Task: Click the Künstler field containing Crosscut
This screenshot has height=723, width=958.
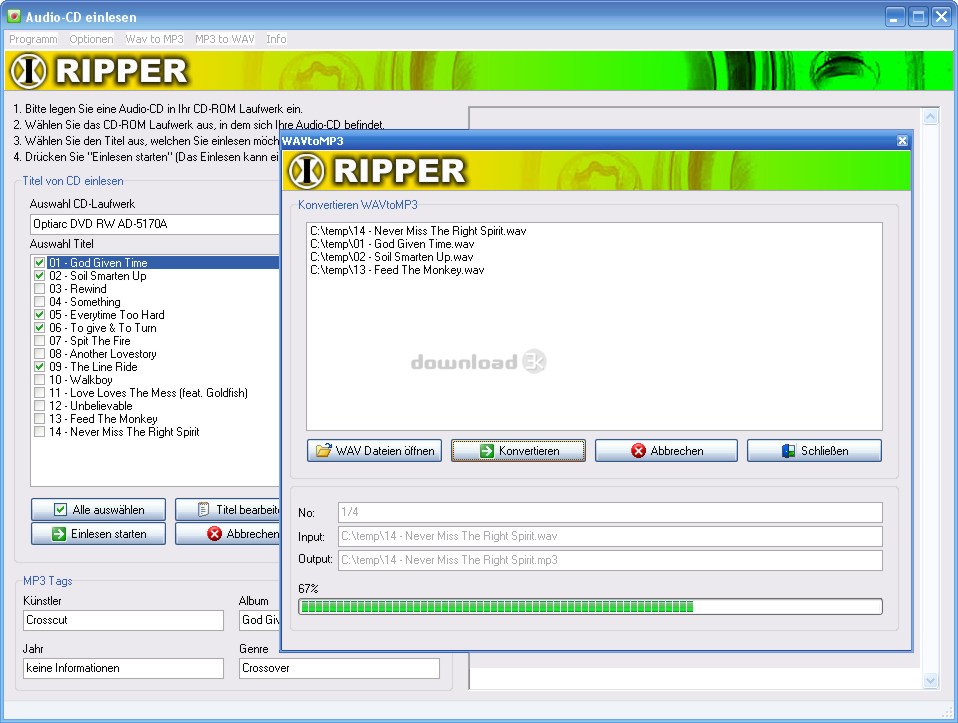Action: point(123,621)
